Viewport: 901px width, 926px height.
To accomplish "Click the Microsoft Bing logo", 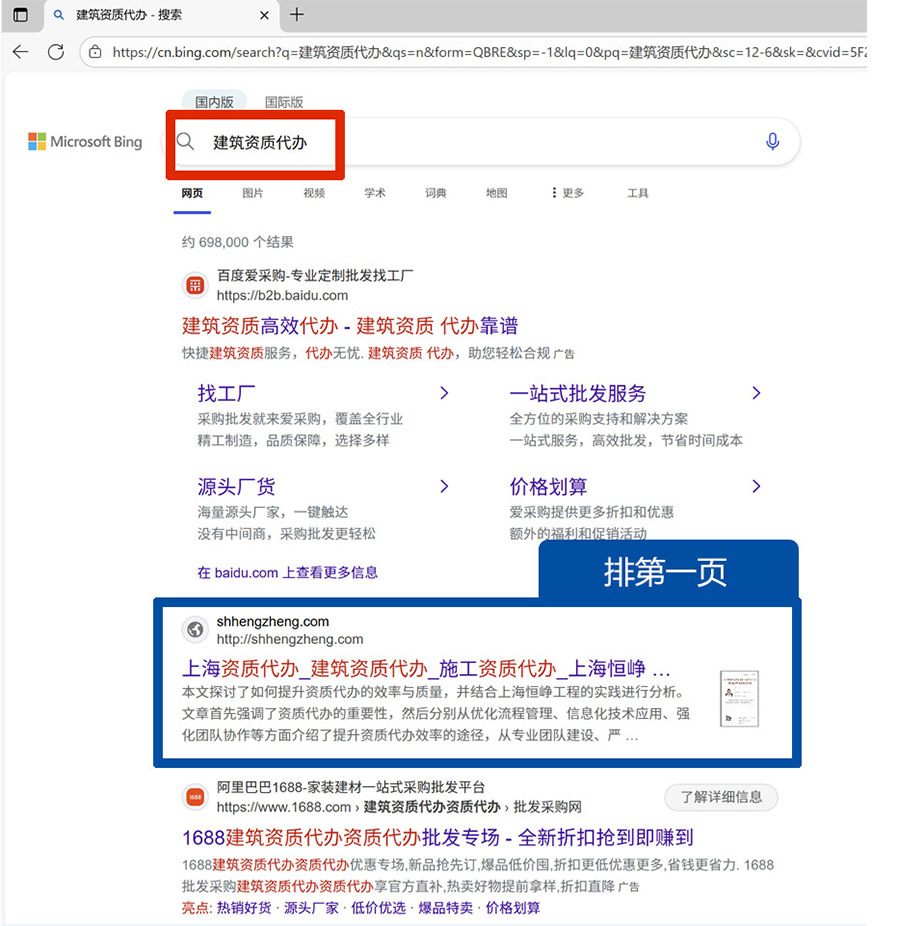I will [x=85, y=142].
